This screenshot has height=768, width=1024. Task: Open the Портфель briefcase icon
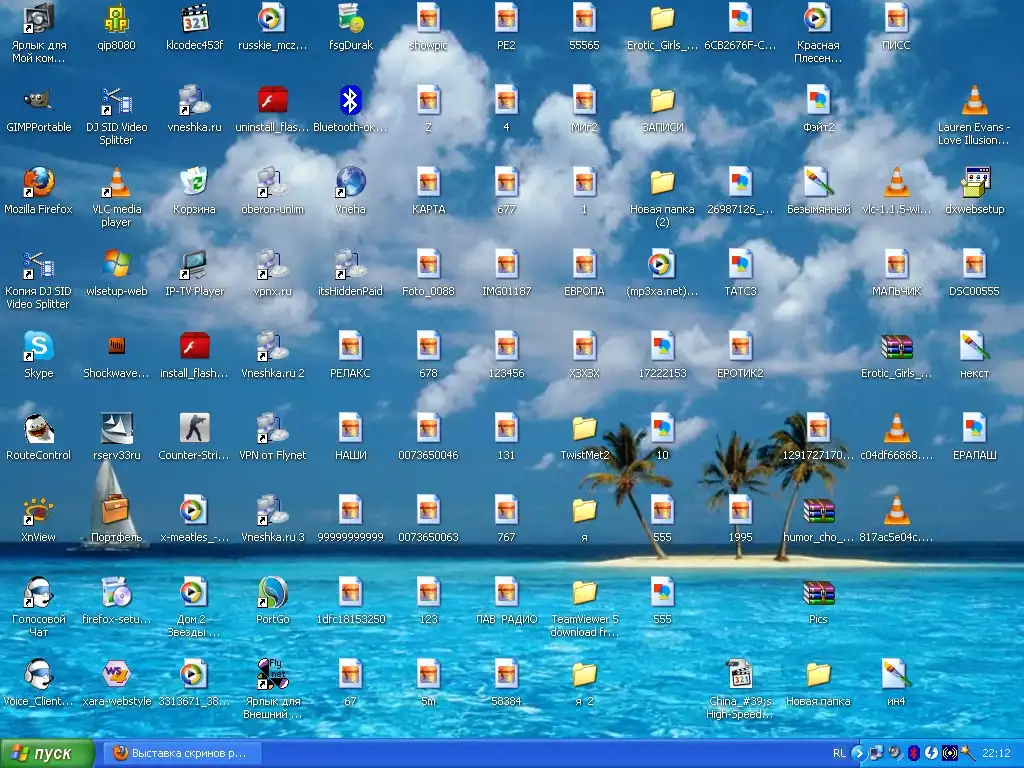click(117, 511)
